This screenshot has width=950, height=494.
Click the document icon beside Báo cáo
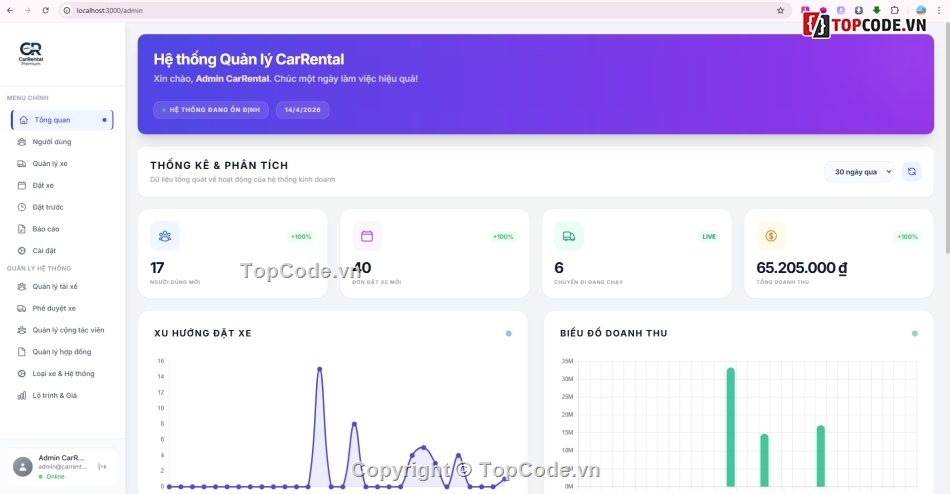pyautogui.click(x=22, y=229)
